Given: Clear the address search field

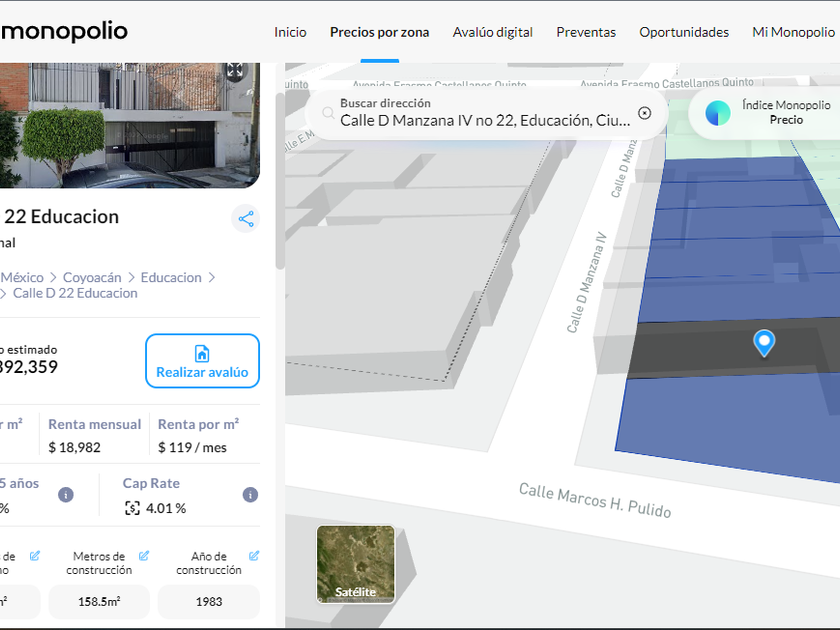Looking at the screenshot, I should [644, 113].
